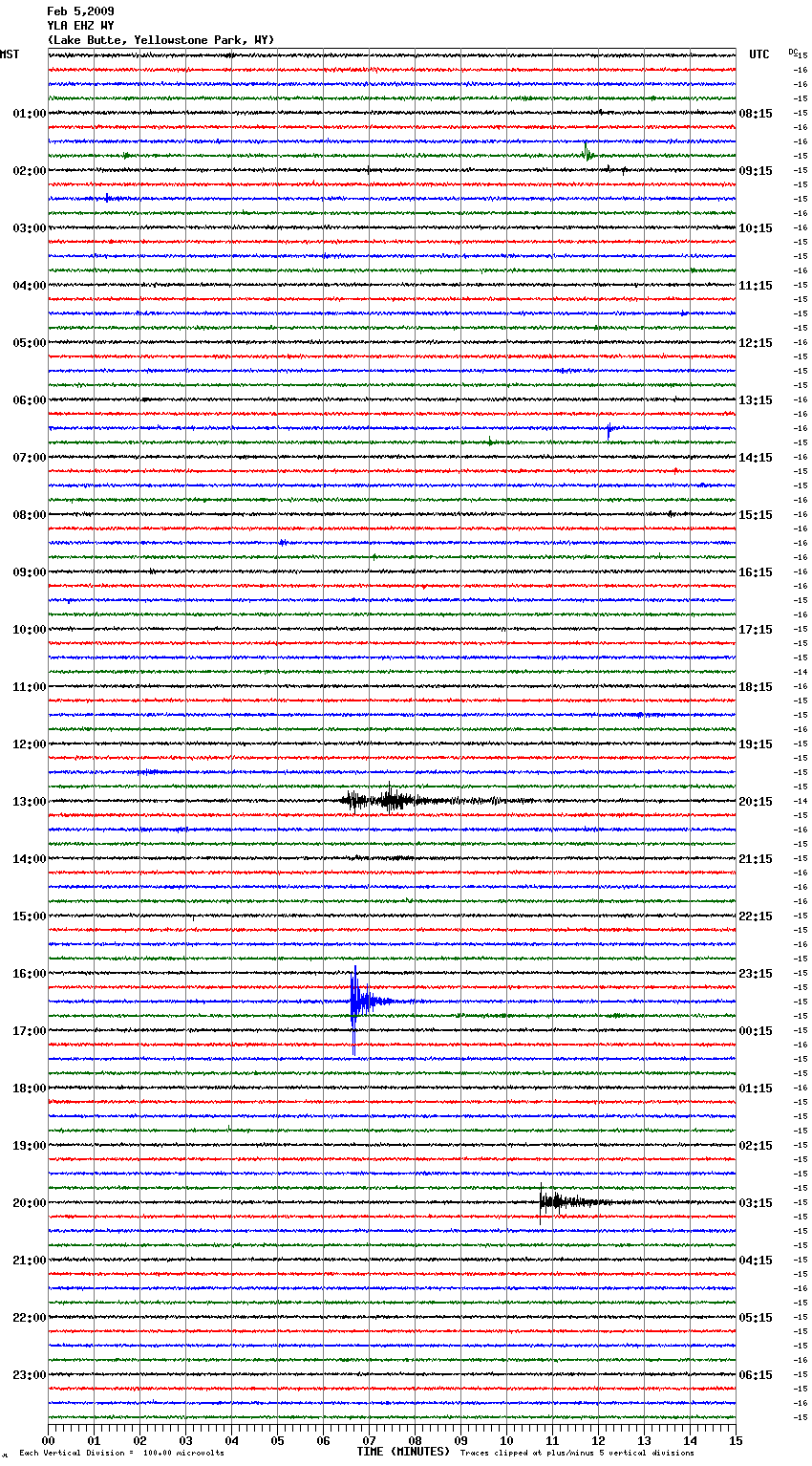
Task: Click the blue spike after 06:00 near minute 12
Action: [609, 430]
